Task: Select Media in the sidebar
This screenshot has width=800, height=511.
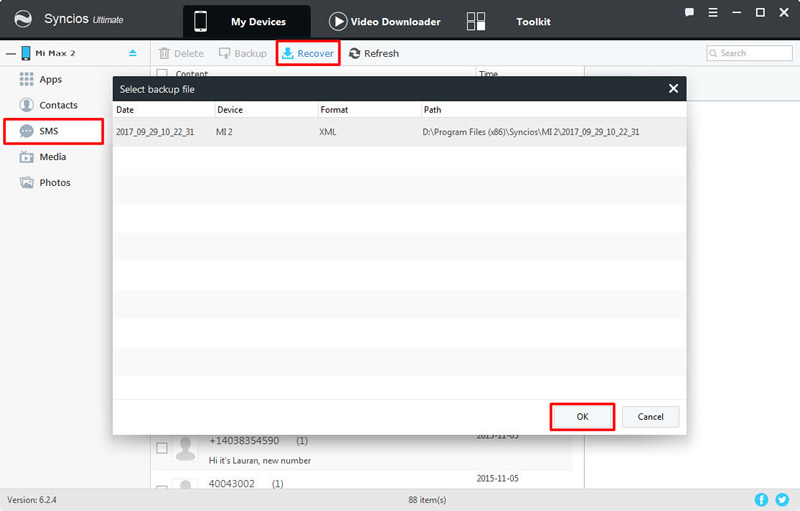Action: 53,157
